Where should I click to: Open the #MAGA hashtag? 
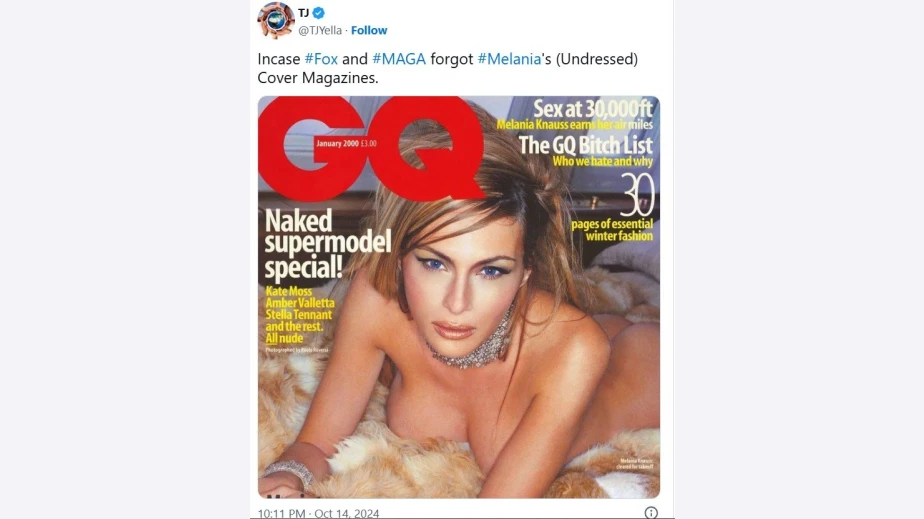399,59
